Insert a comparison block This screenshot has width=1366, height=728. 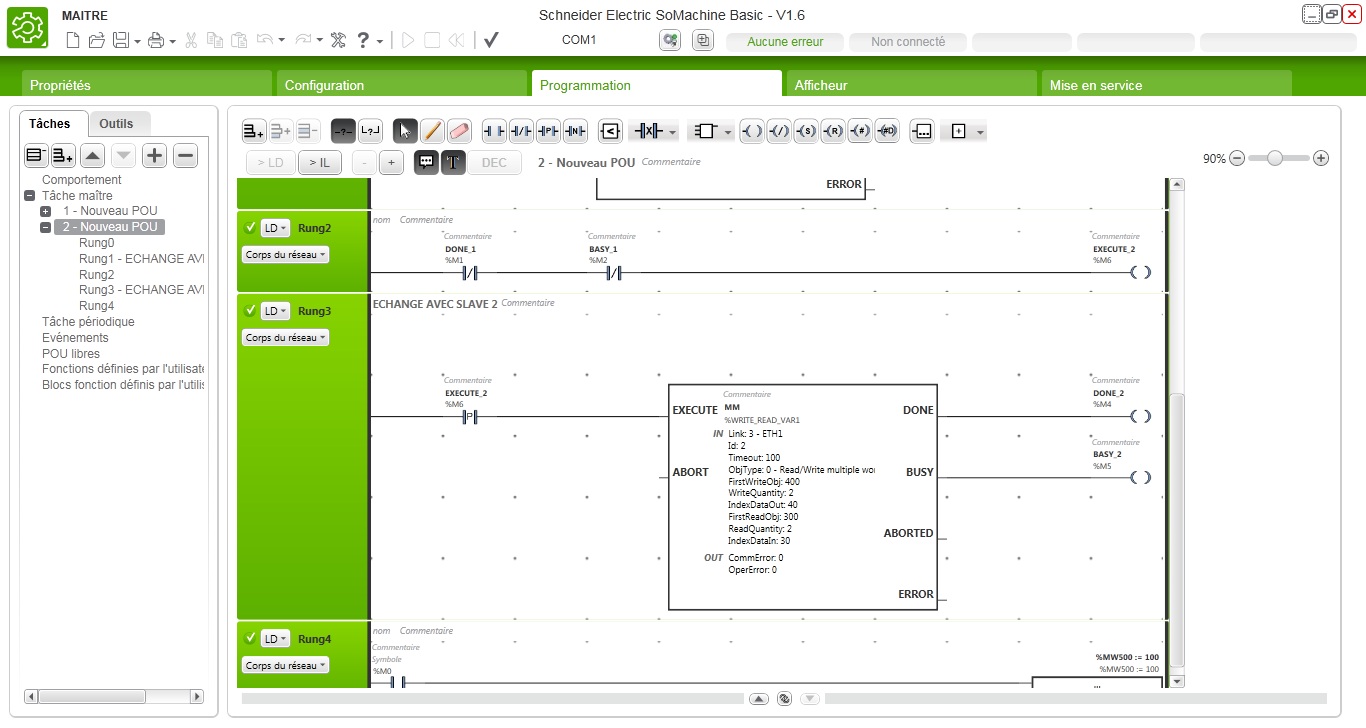click(x=611, y=131)
